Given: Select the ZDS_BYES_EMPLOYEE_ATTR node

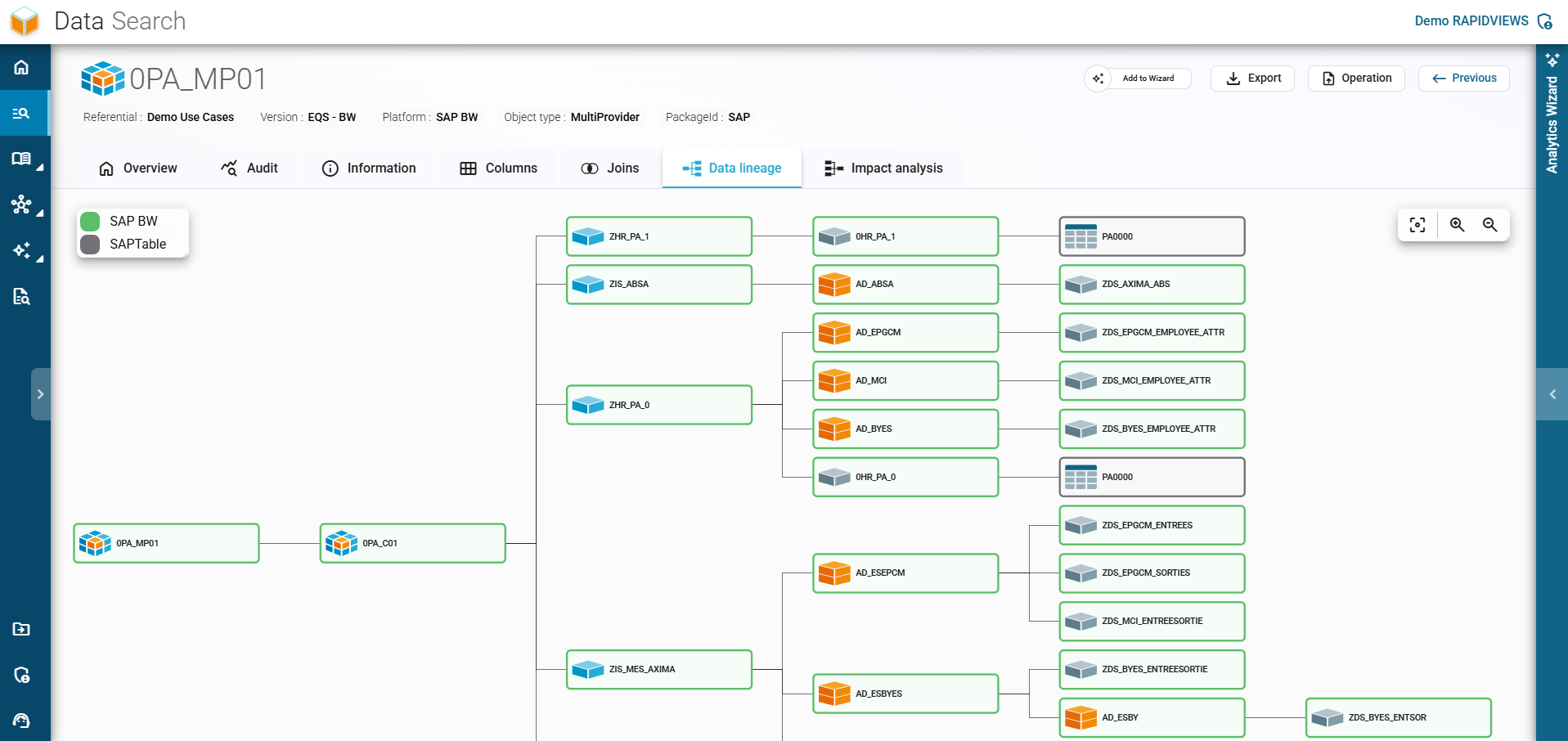Looking at the screenshot, I should click(1152, 429).
